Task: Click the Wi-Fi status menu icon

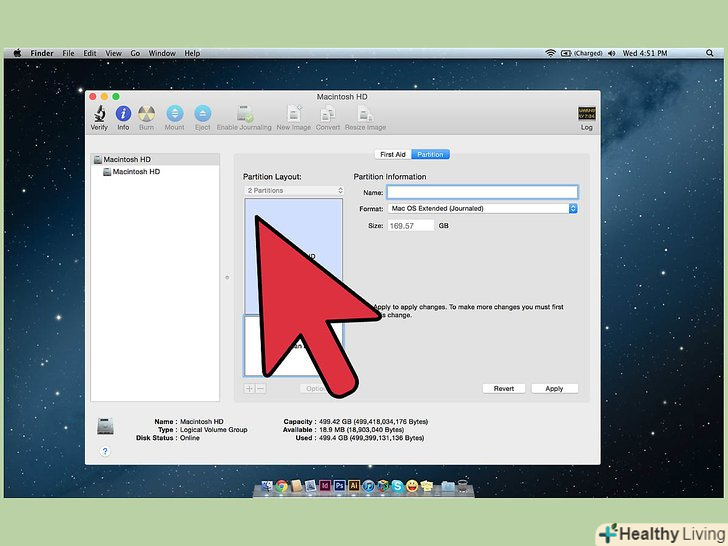Action: tap(550, 53)
